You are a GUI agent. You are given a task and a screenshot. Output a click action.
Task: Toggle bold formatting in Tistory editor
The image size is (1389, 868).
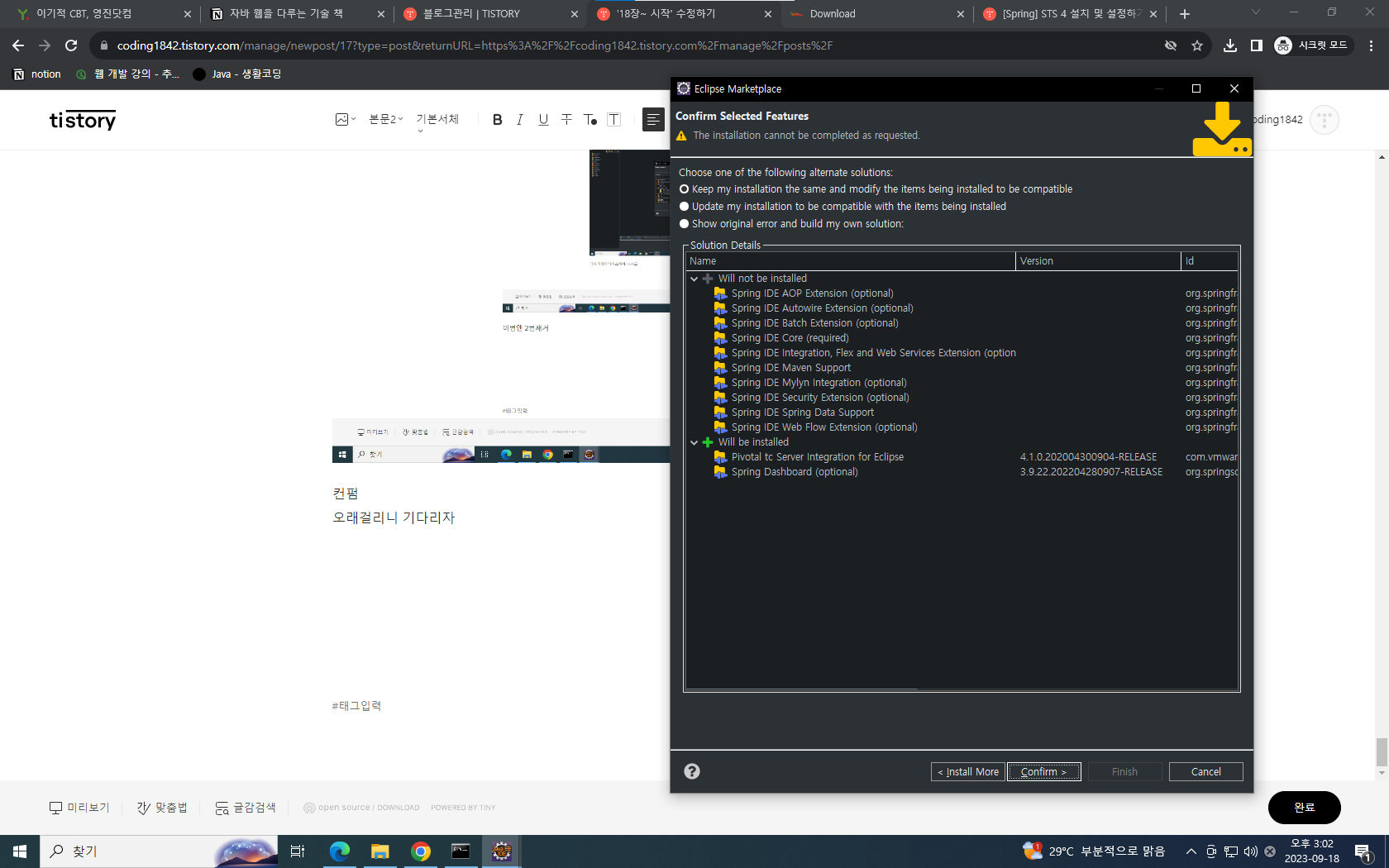click(x=497, y=120)
